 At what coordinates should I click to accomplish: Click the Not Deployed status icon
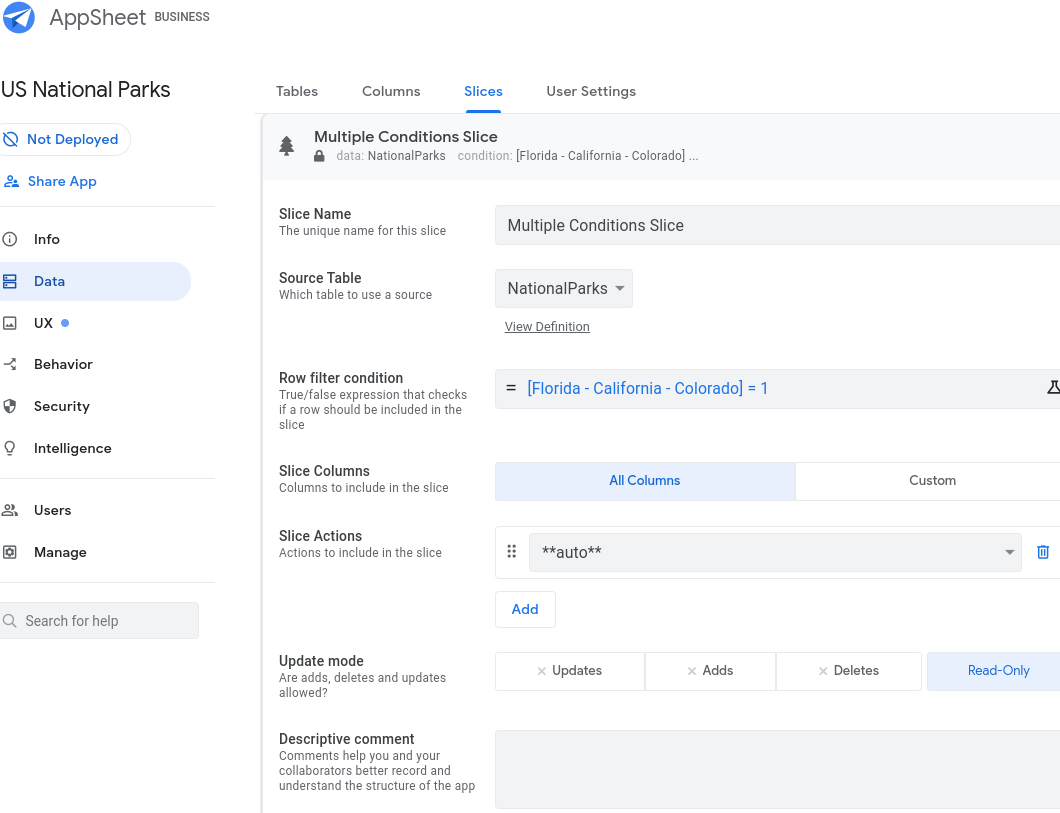click(11, 139)
